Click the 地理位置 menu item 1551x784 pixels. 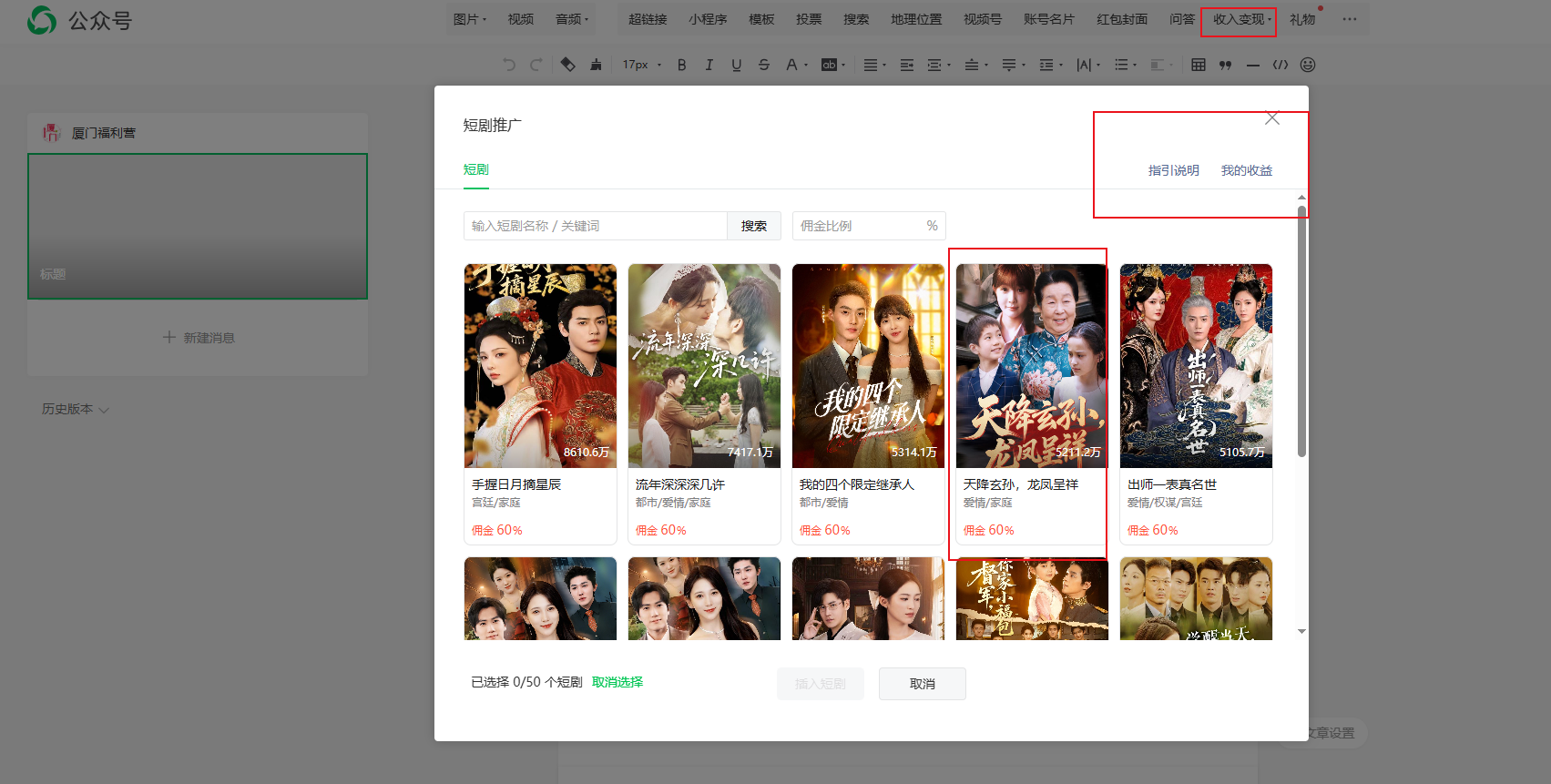tap(916, 19)
